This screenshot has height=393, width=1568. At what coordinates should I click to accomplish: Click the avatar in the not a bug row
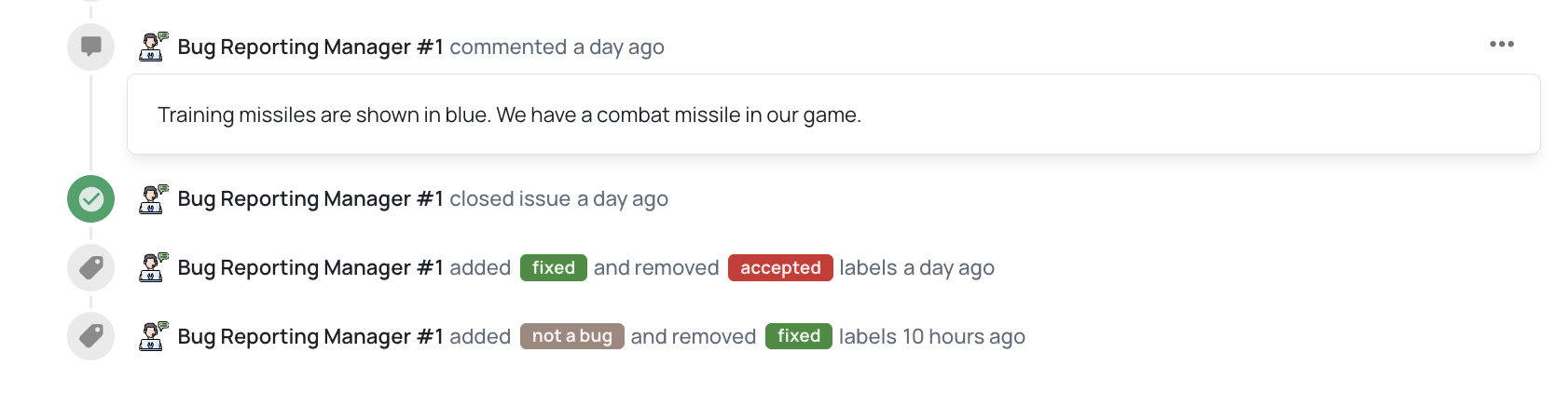pyautogui.click(x=153, y=336)
